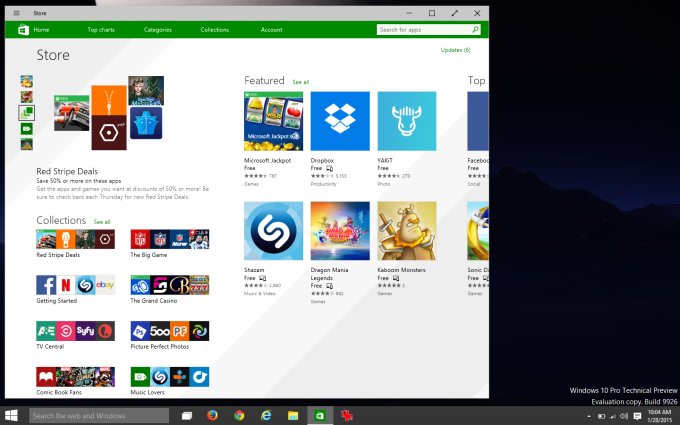Open the Categories tab
680x425 pixels.
pos(157,30)
